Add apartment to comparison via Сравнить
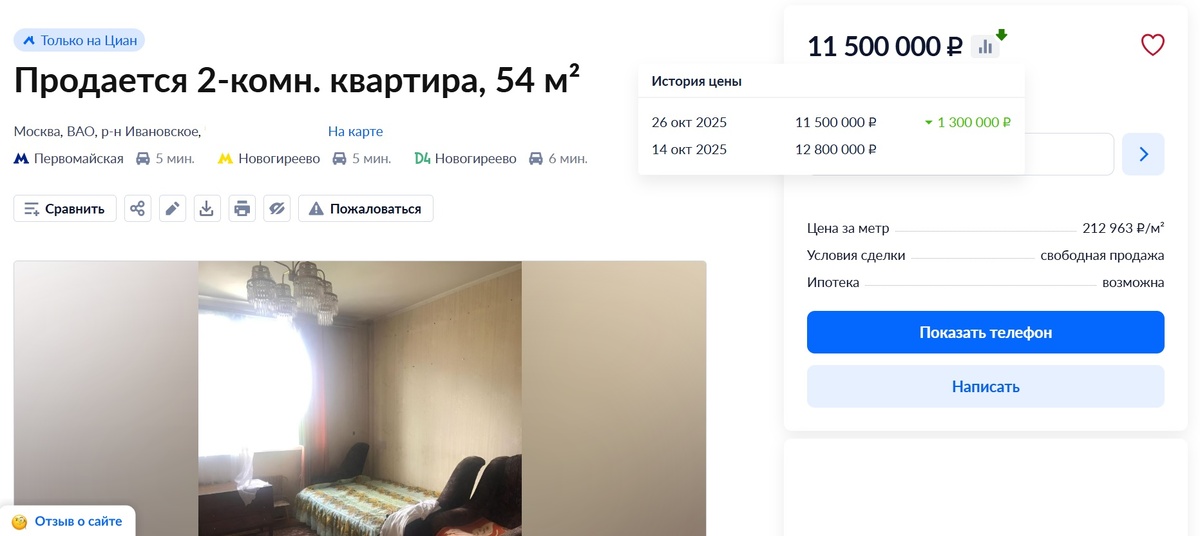The image size is (1200, 536). (65, 209)
